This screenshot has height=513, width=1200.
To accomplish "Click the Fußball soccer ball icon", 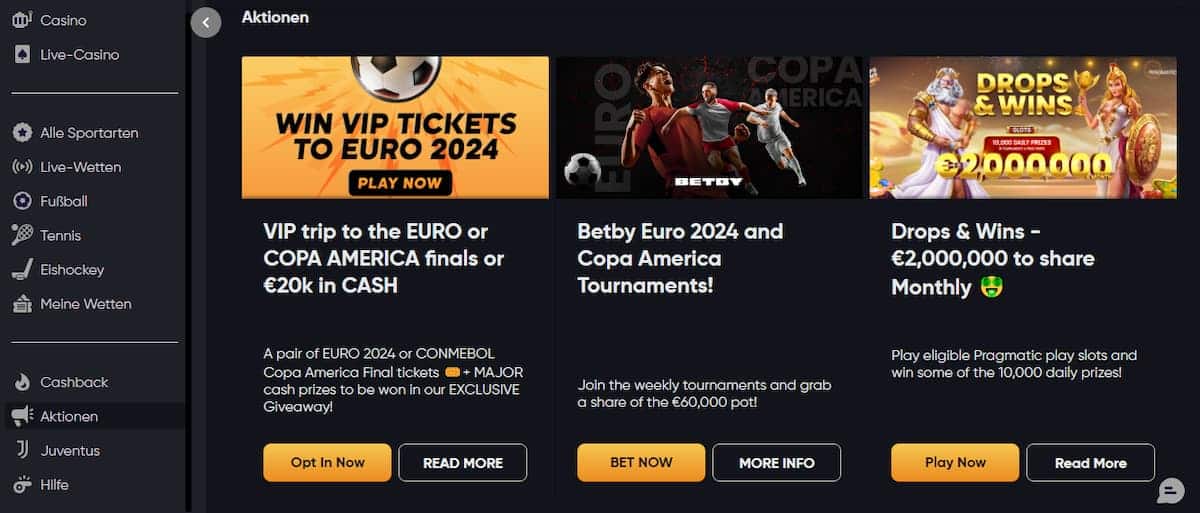I will click(x=22, y=201).
